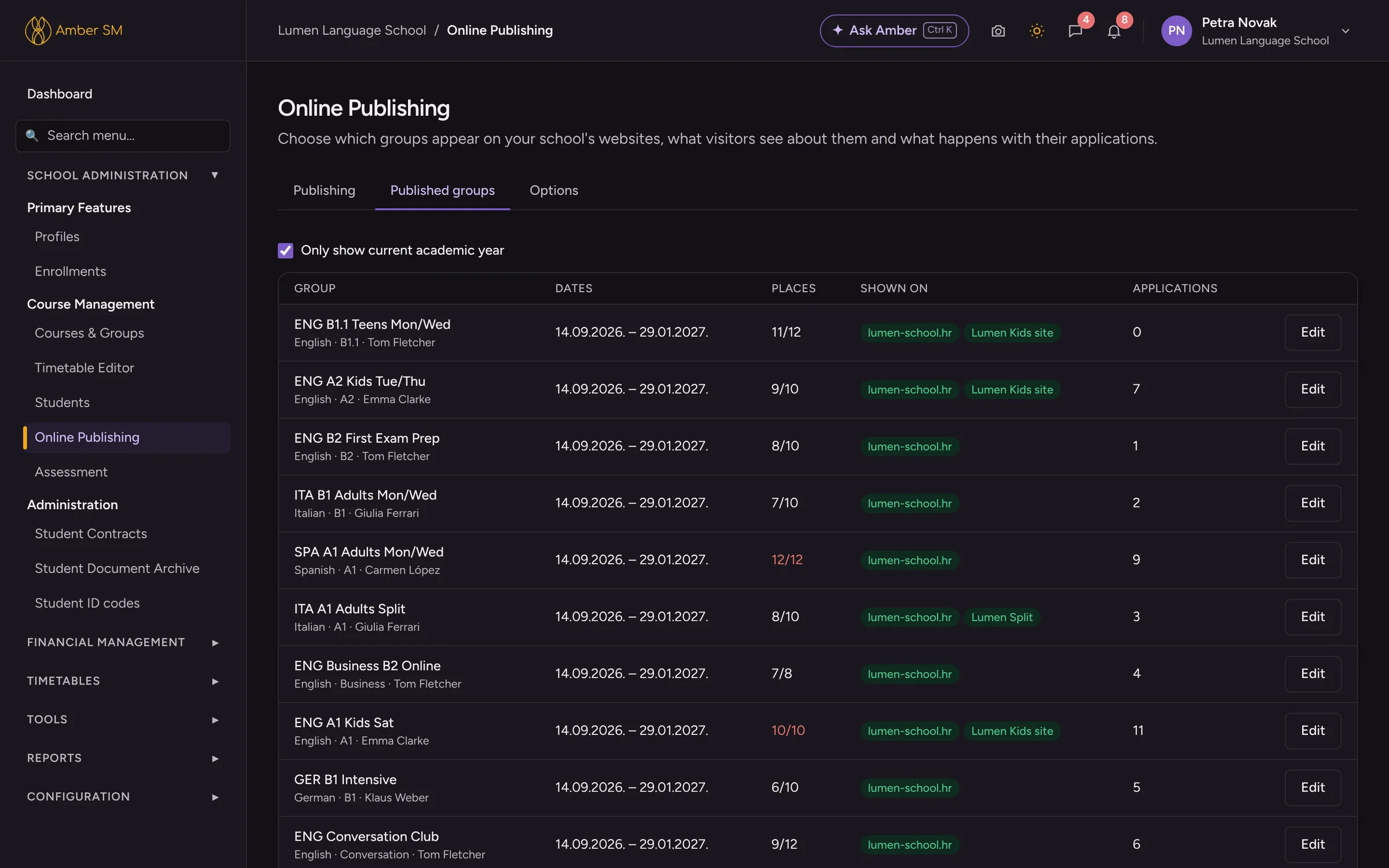Edit the ENG A2 Kids Tue/Thu group
Image resolution: width=1389 pixels, height=868 pixels.
coord(1313,389)
